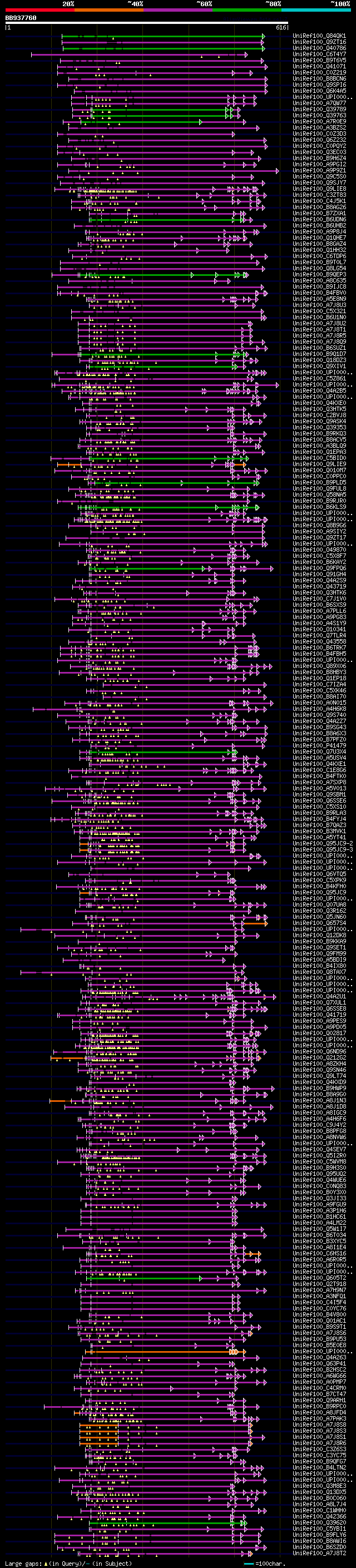356x1568 pixels.
Task: Select the UniRef100_A7J8T2 label
Action: (319, 1554)
